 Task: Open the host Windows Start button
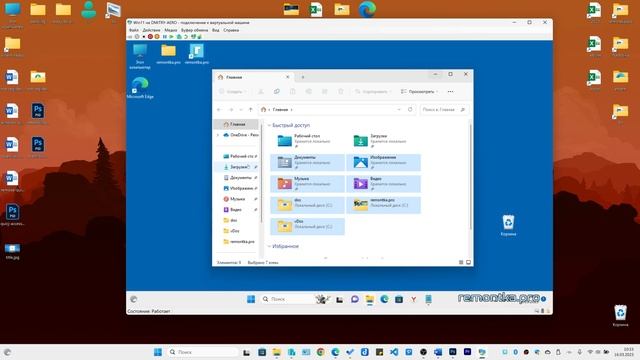point(158,352)
